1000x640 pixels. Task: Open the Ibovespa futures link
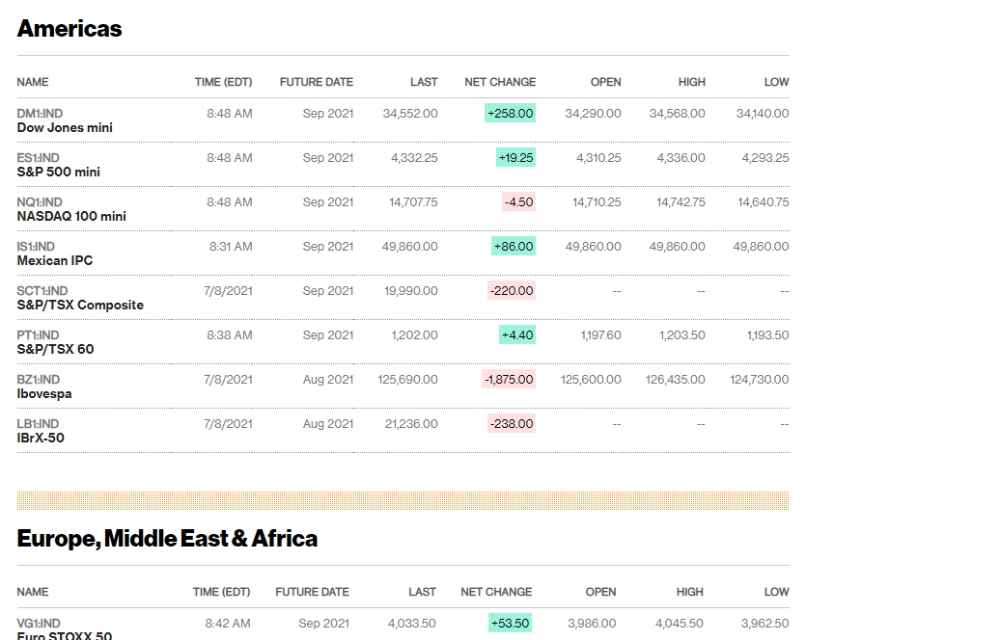(44, 394)
